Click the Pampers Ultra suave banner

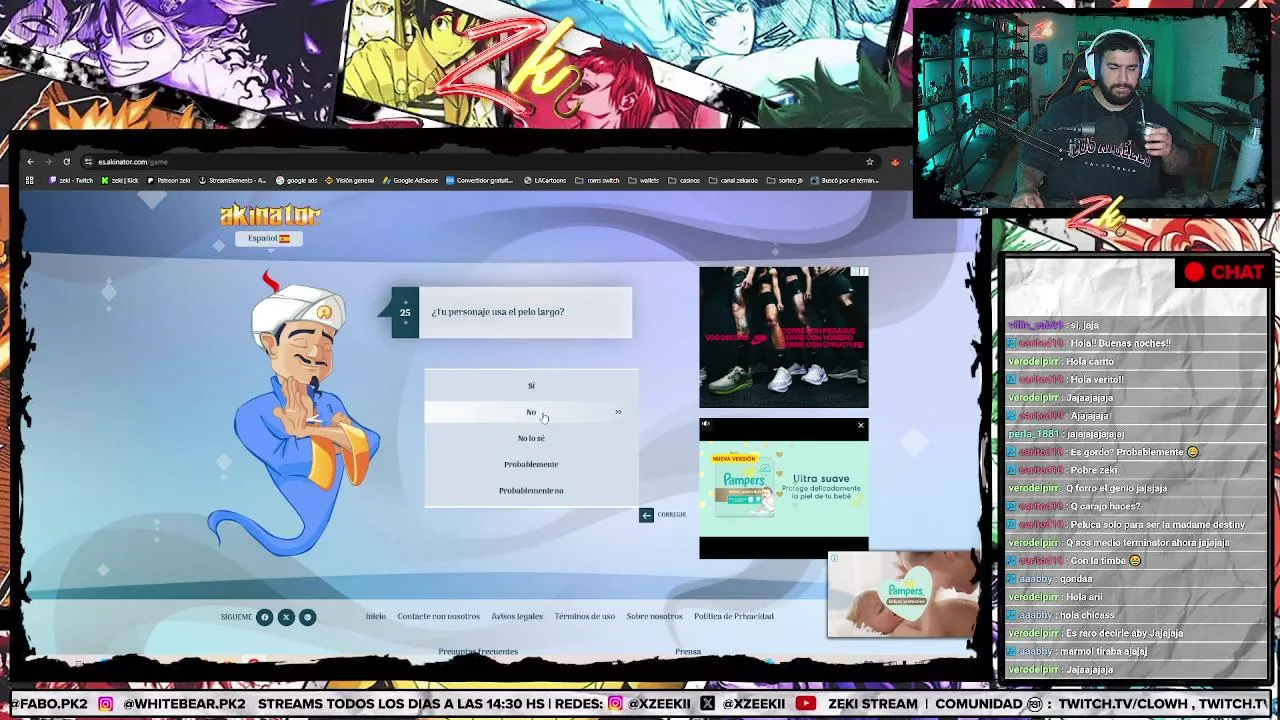click(x=784, y=487)
